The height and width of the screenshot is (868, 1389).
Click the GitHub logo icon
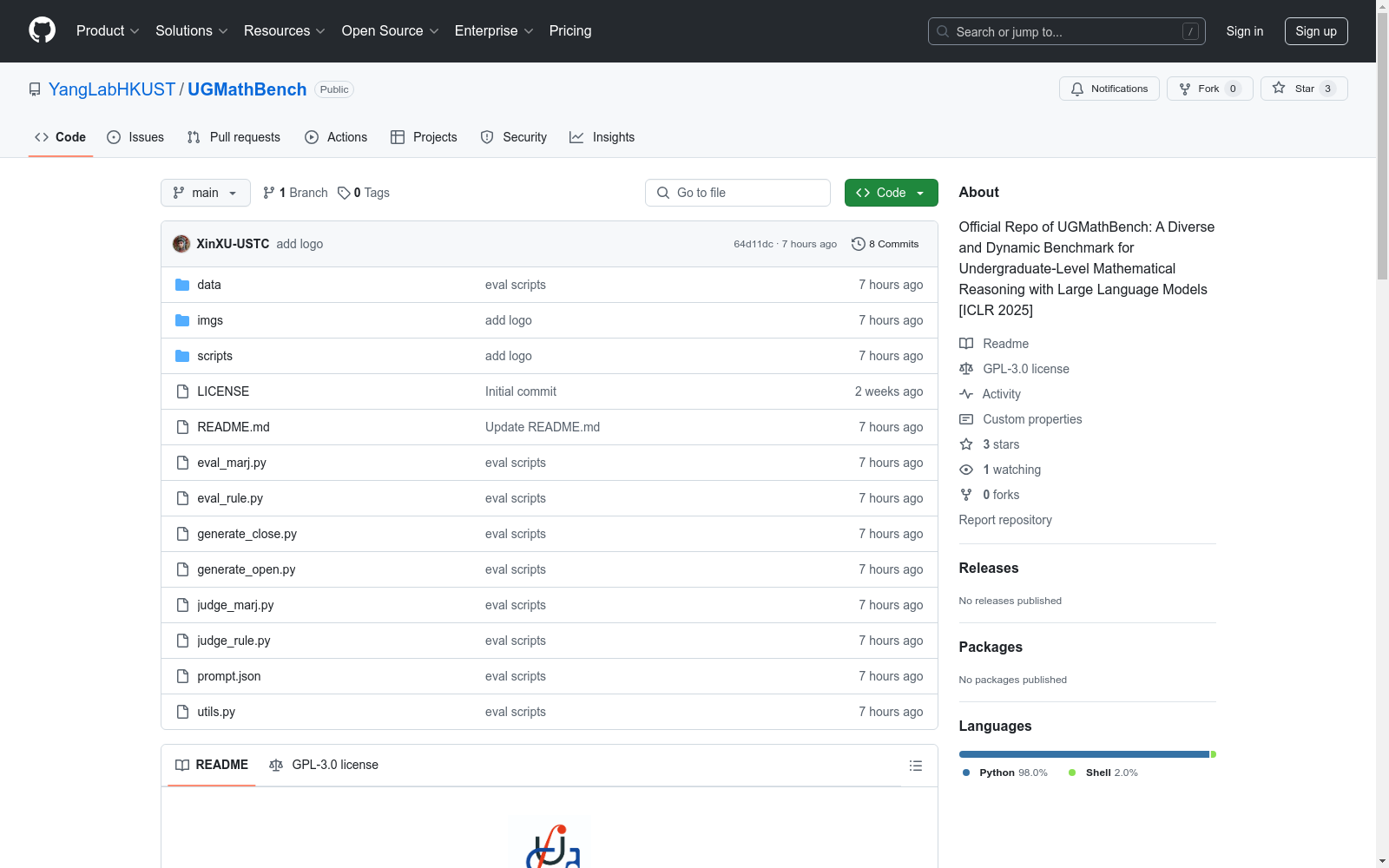coord(42,30)
